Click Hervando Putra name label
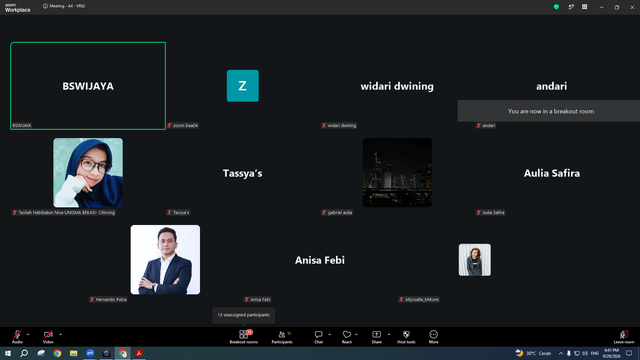 [108, 299]
